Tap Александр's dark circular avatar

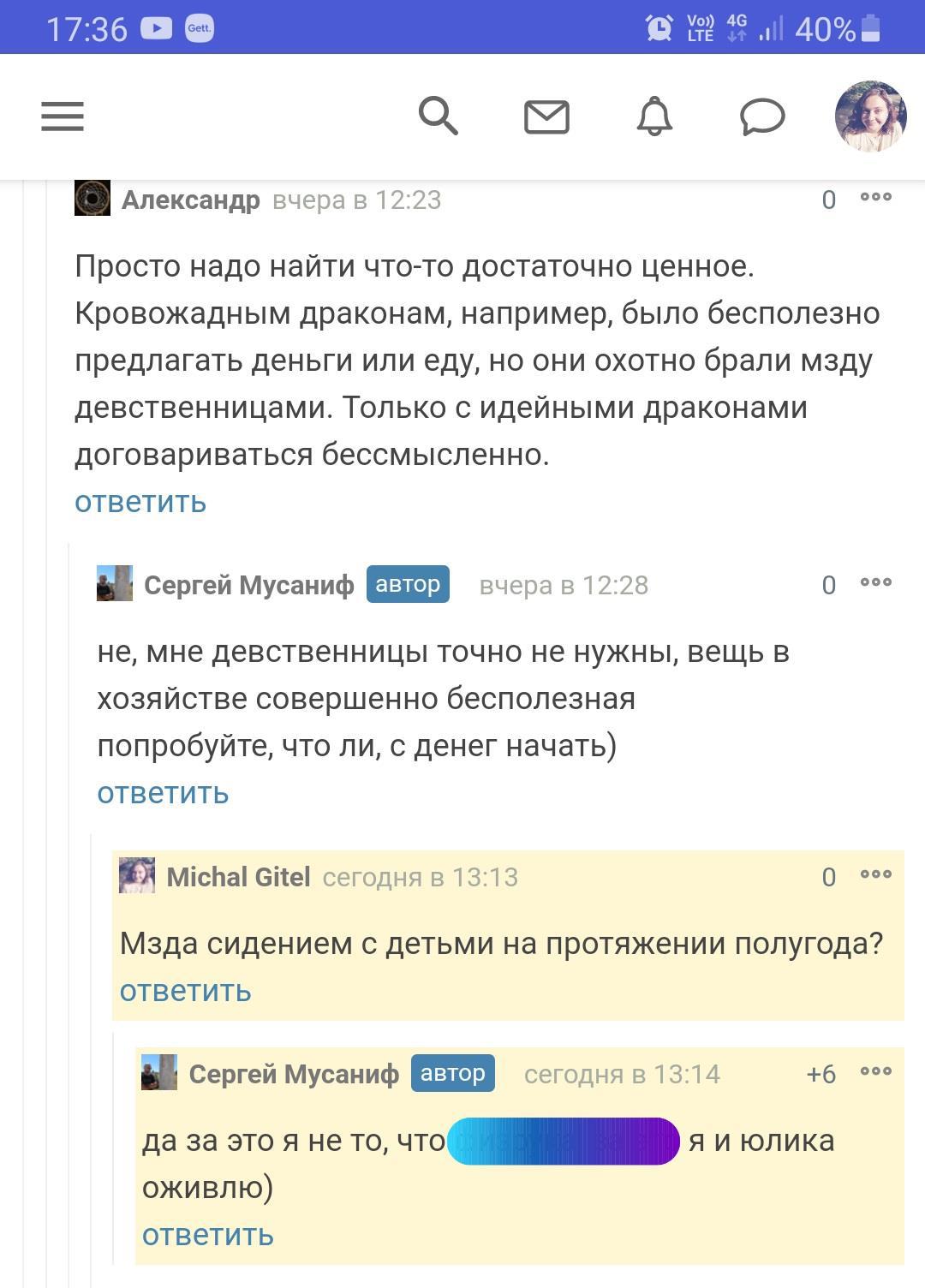(92, 198)
